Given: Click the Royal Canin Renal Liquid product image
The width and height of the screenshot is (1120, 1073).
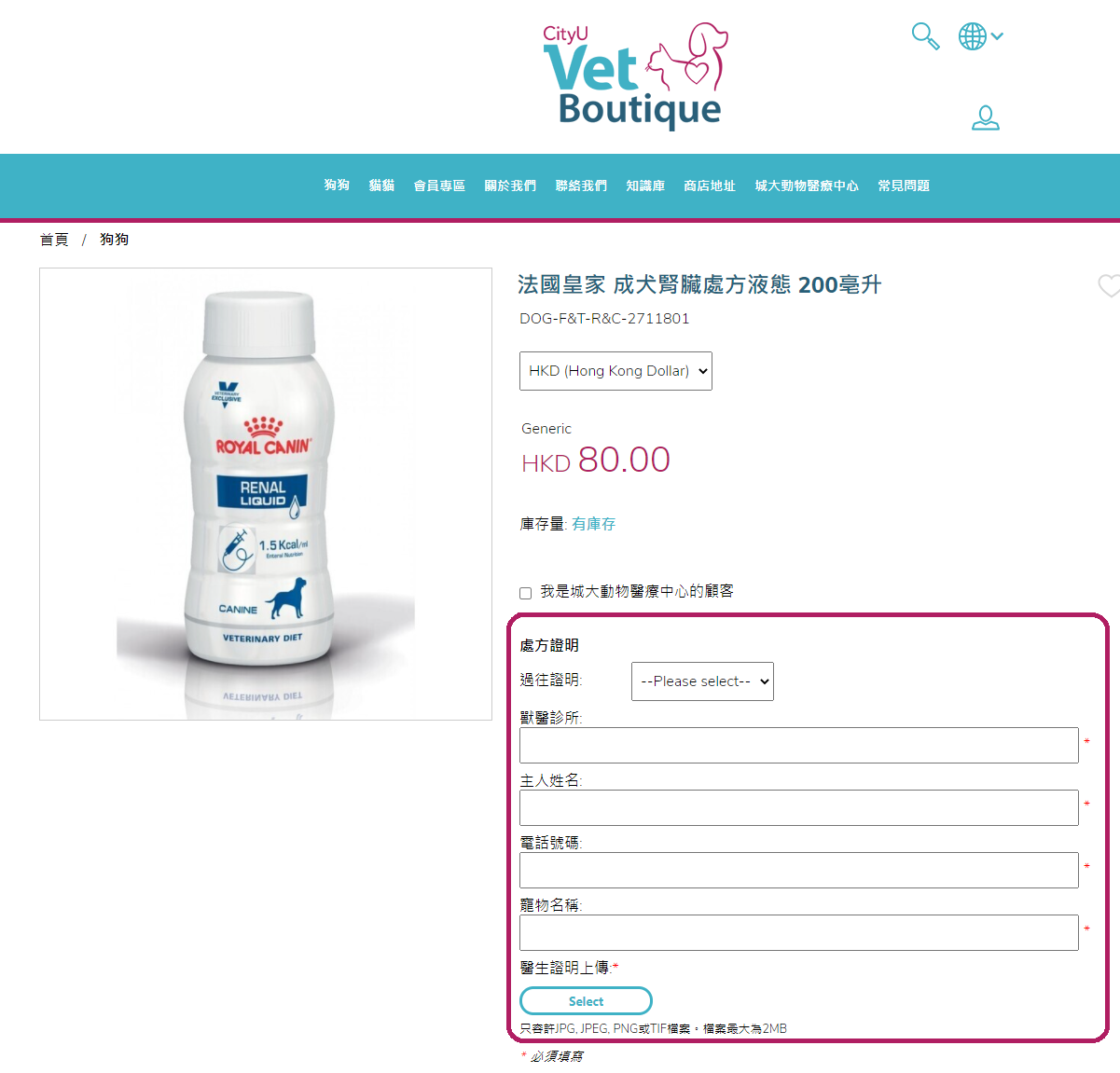Looking at the screenshot, I should (266, 494).
